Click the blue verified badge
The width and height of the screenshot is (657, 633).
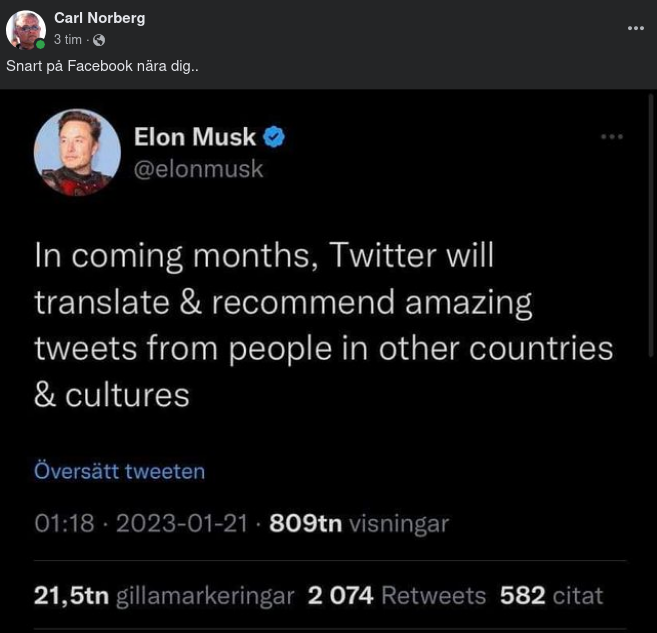[x=274, y=136]
